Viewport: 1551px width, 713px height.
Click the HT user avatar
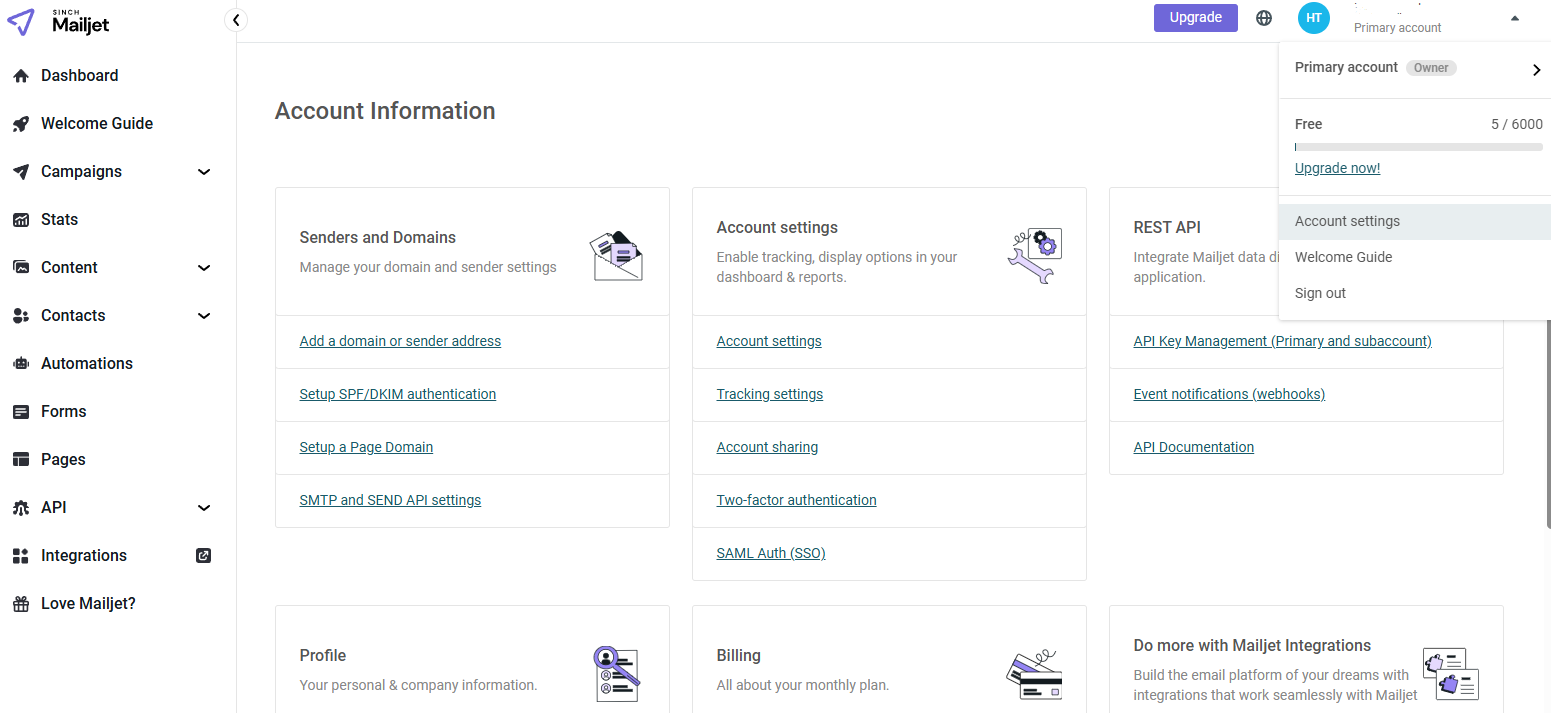(x=1313, y=18)
